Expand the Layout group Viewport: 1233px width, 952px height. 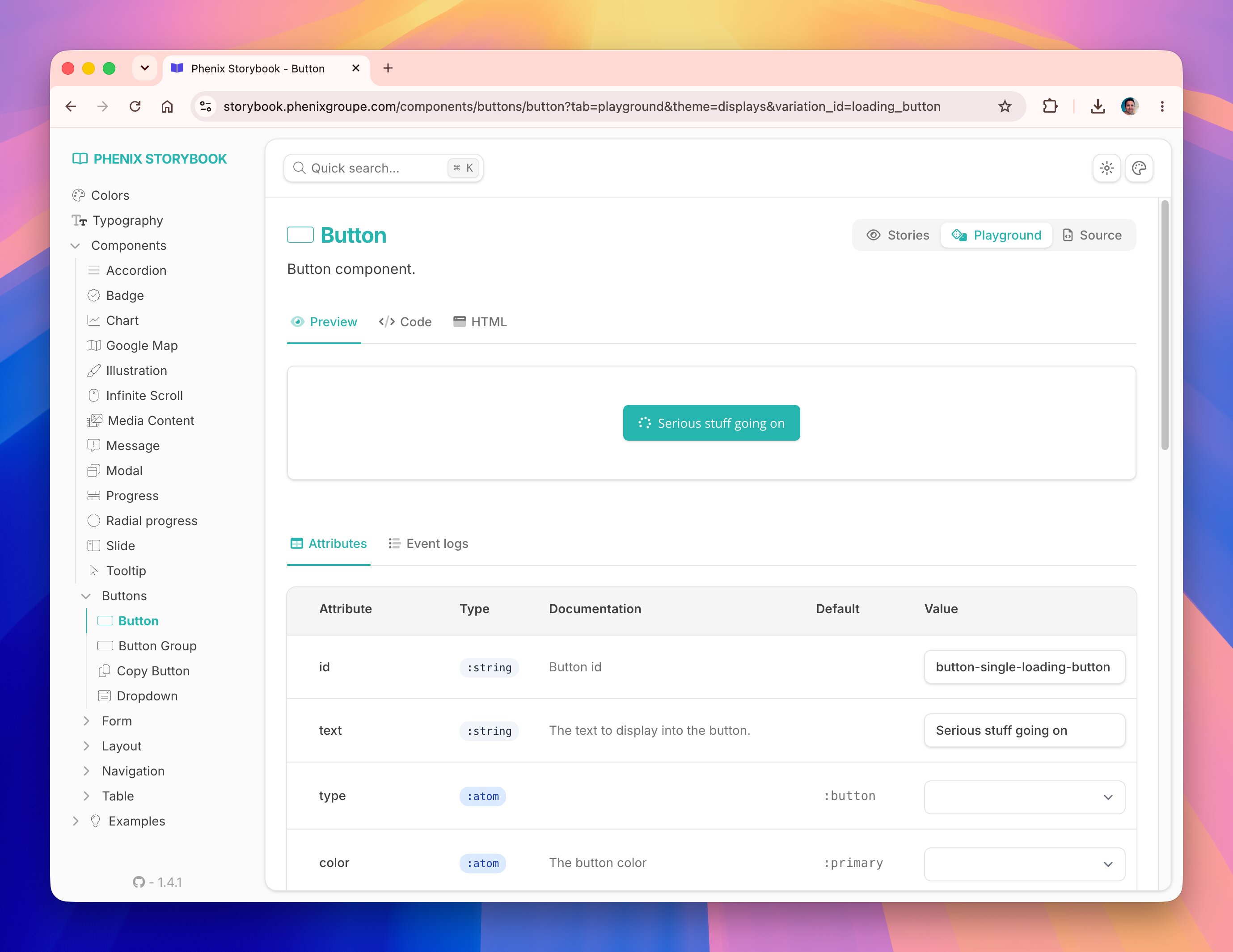pyautogui.click(x=86, y=746)
